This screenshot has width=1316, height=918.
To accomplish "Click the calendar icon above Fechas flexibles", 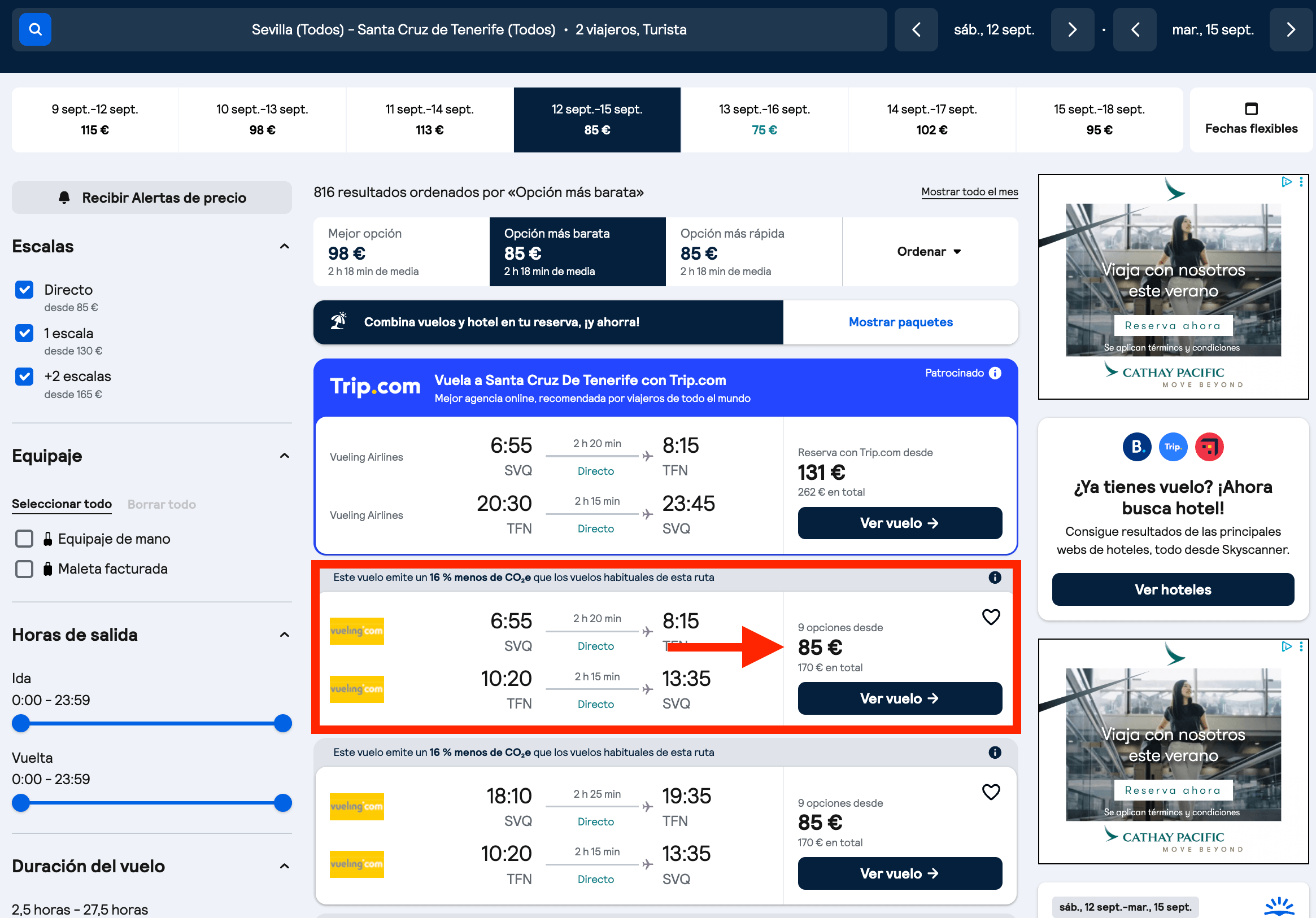I will pyautogui.click(x=1251, y=108).
